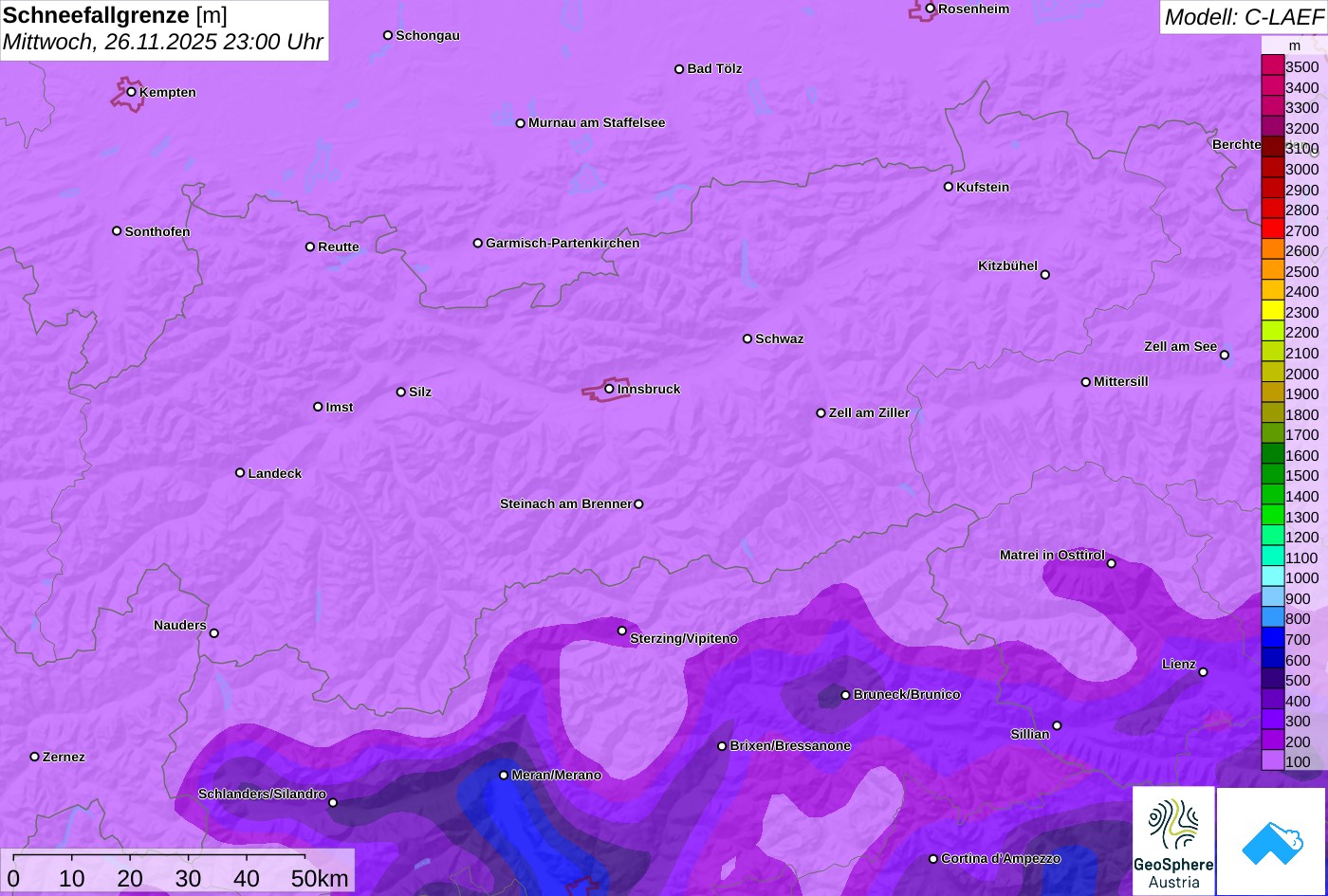
Task: Click the Reutte label
Action: [x=339, y=247]
